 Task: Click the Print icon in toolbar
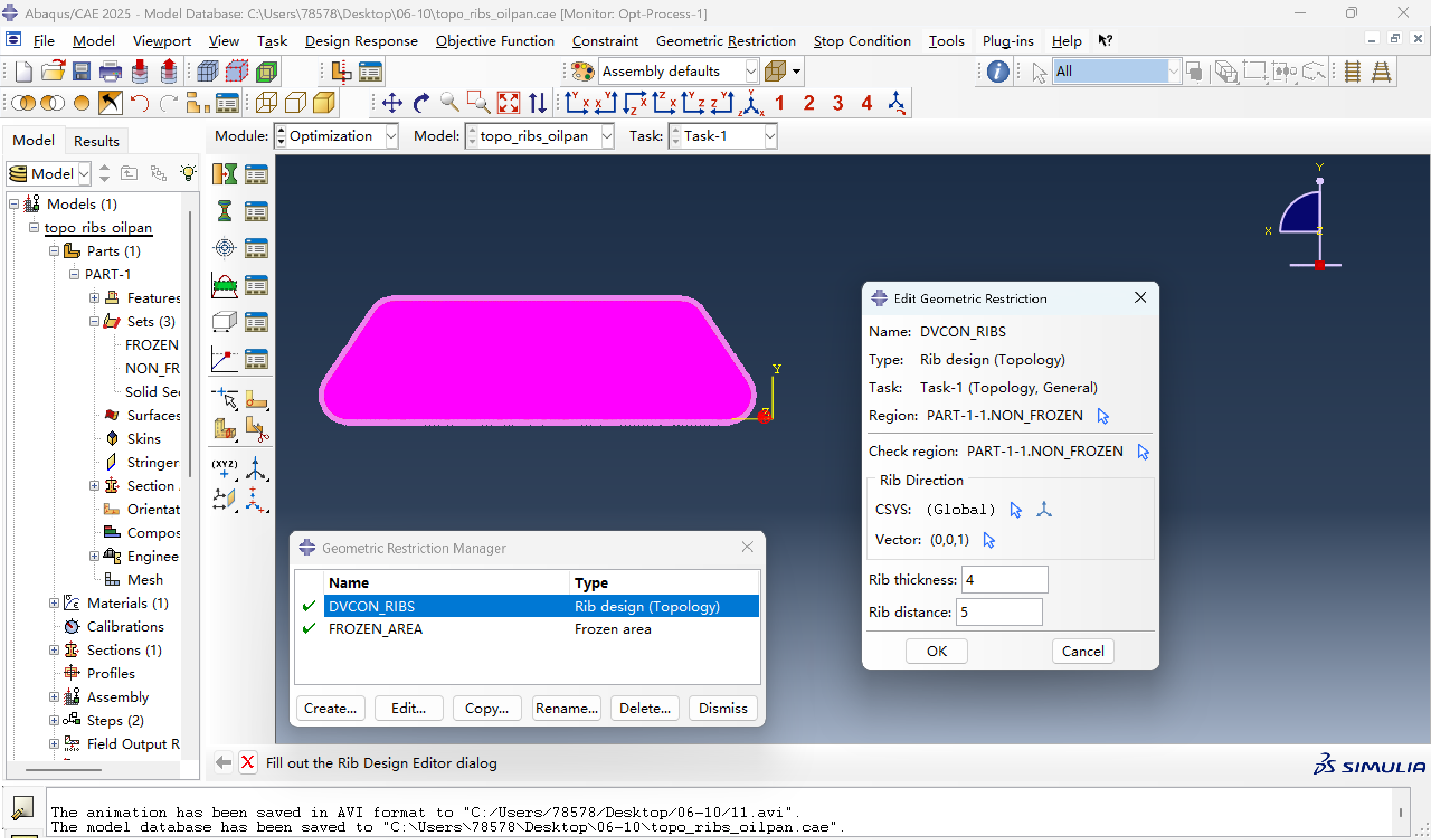coord(110,72)
